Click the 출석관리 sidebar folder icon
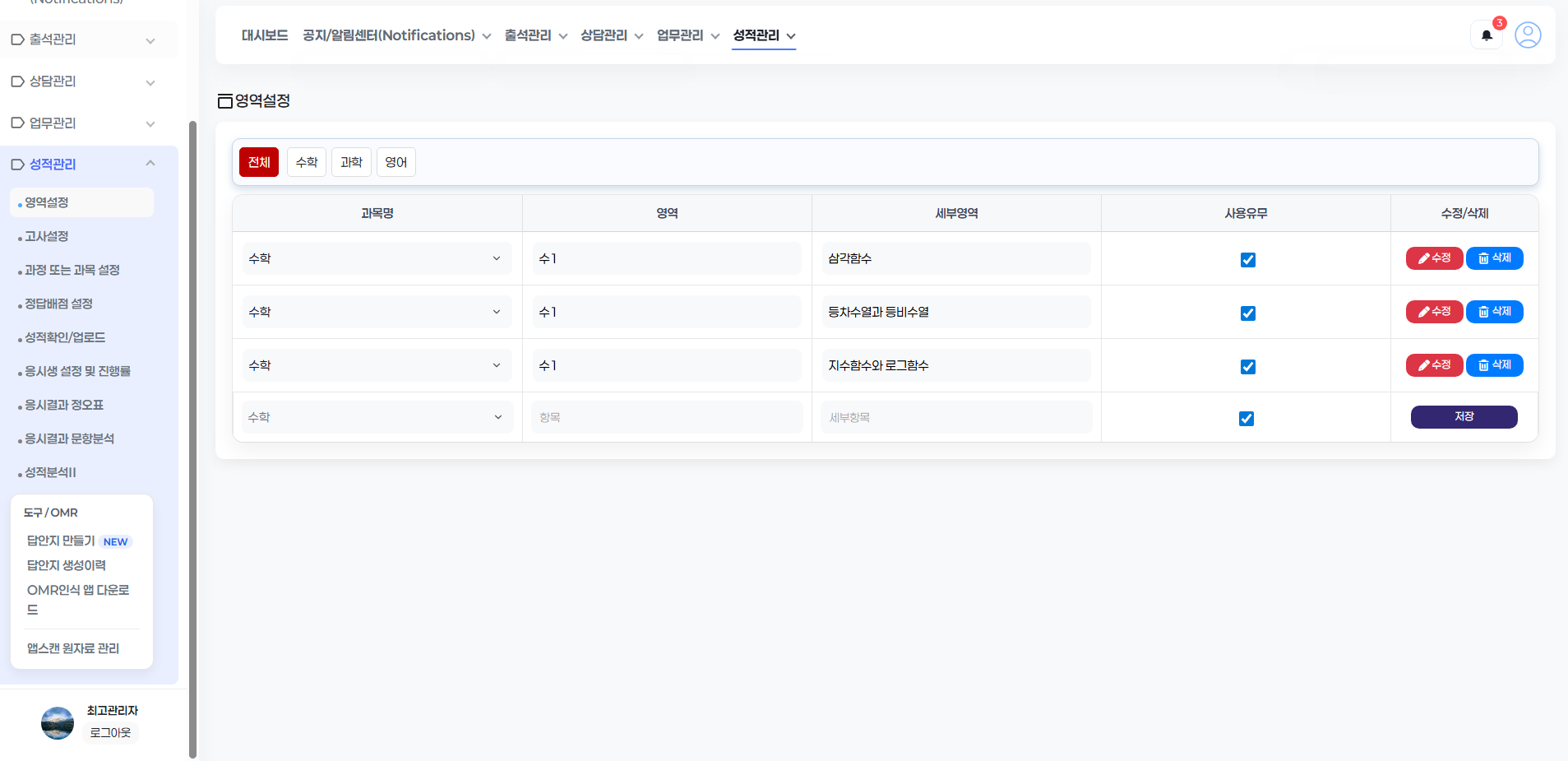This screenshot has width=1568, height=761. (17, 39)
